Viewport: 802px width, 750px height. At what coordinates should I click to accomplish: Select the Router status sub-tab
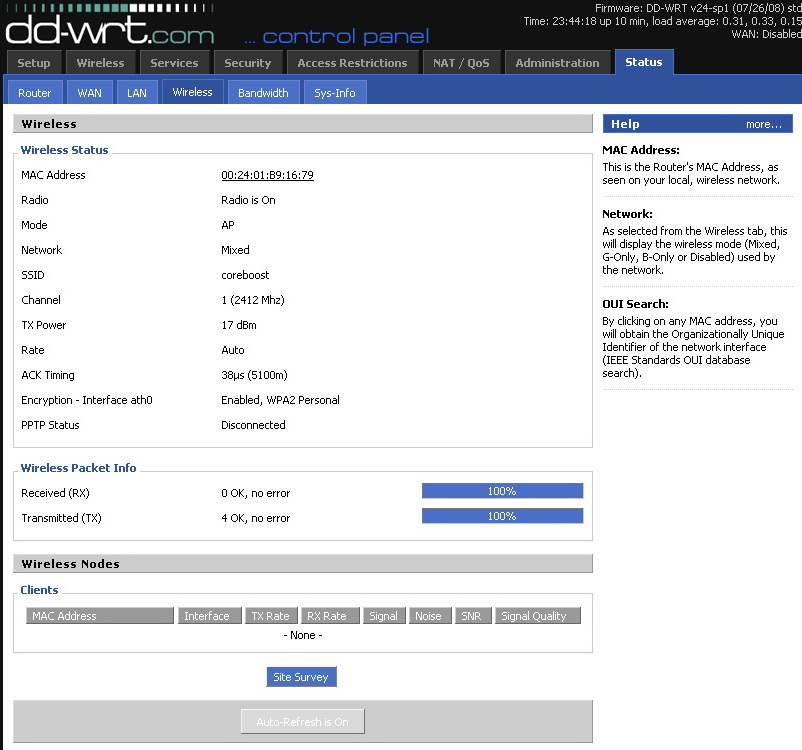(x=35, y=93)
